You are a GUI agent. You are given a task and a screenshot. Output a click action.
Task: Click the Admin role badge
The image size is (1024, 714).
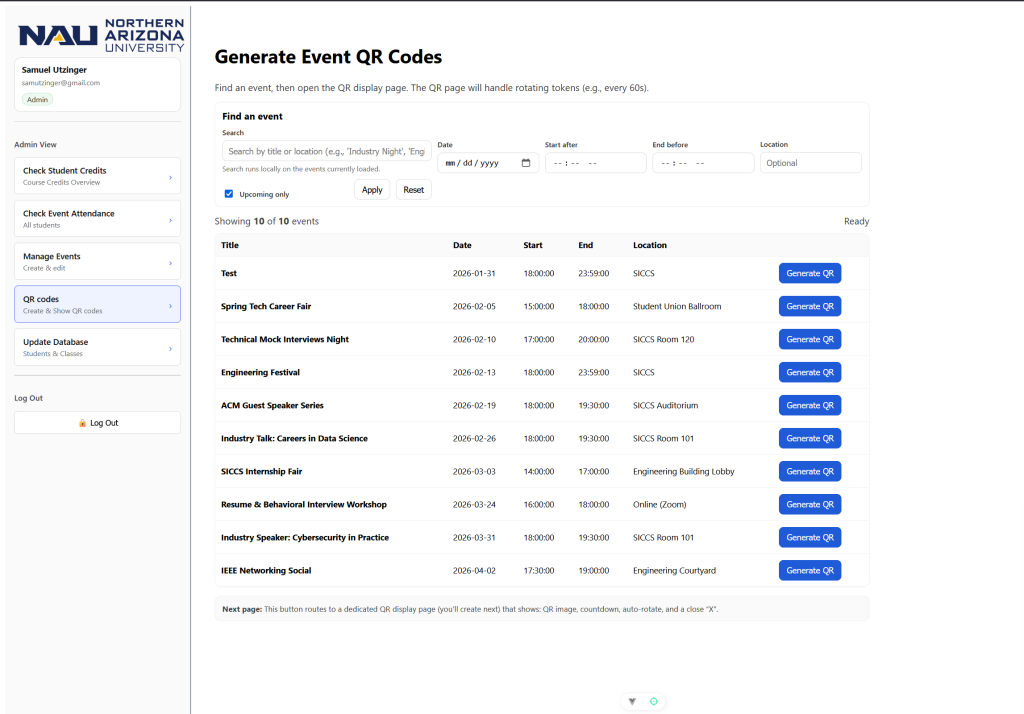tap(37, 99)
